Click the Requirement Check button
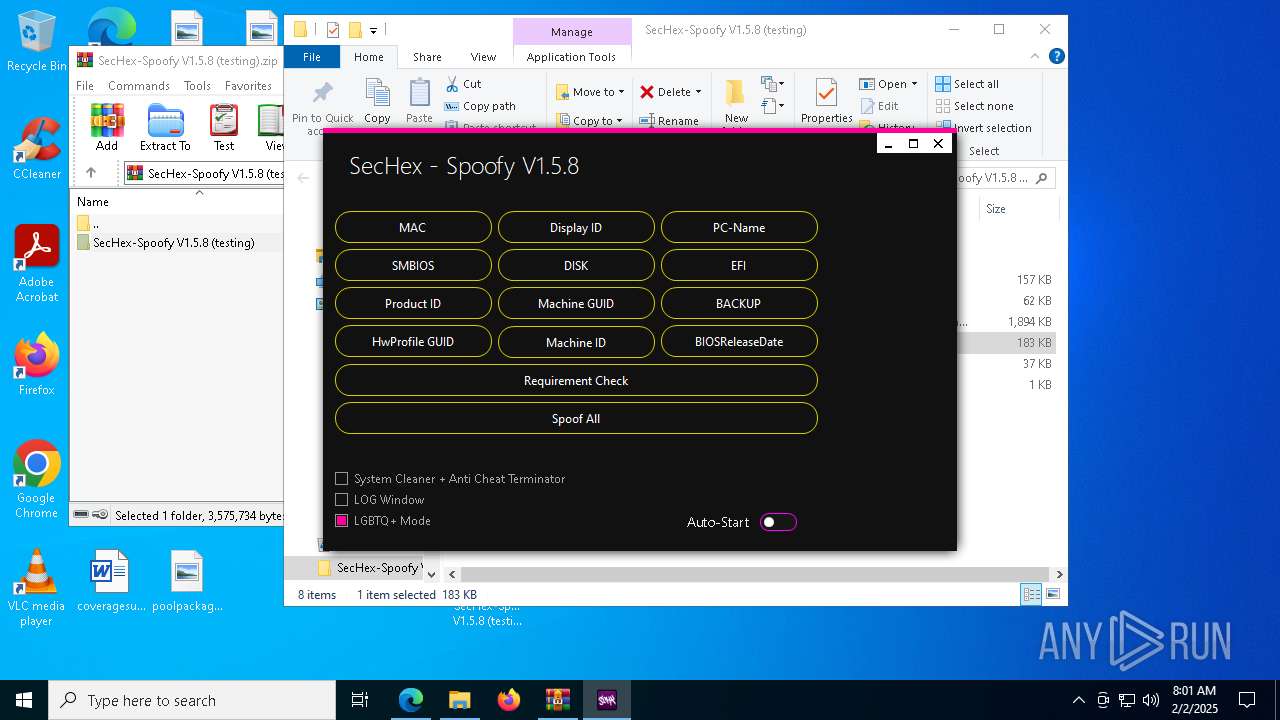The image size is (1280, 720). tap(576, 381)
